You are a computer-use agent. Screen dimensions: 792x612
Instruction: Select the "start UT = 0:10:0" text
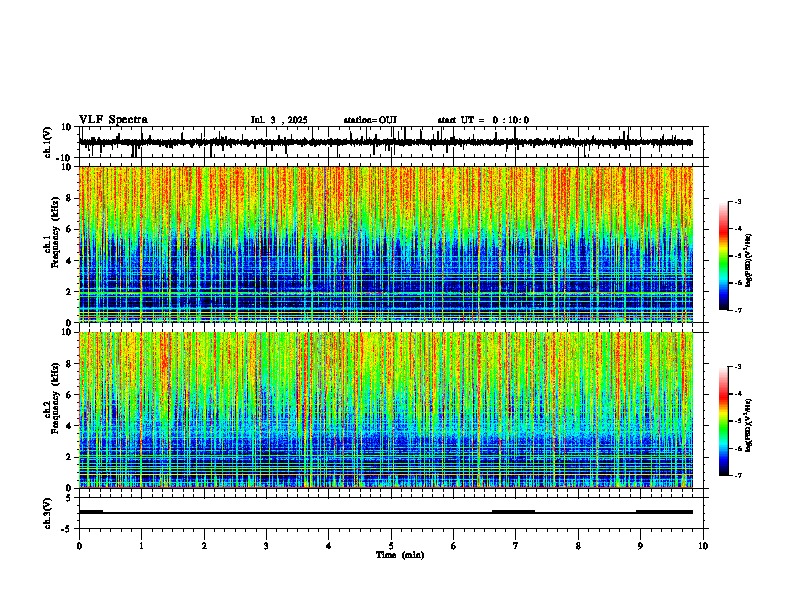483,120
